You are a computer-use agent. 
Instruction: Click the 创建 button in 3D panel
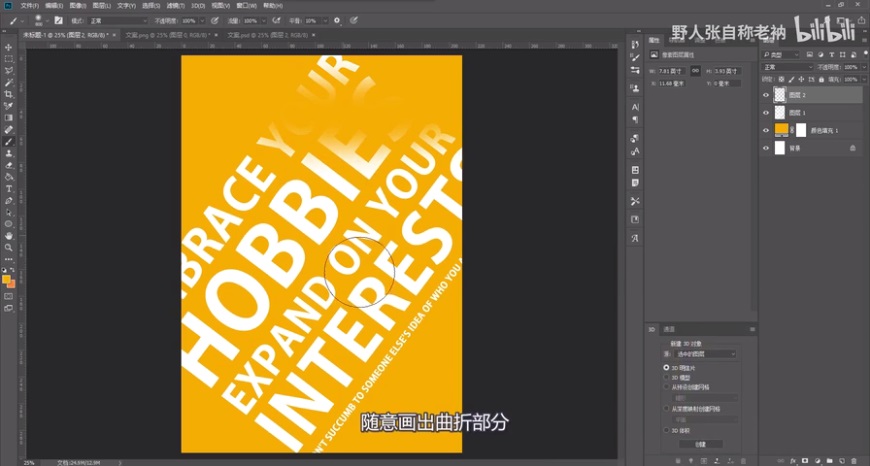point(701,444)
